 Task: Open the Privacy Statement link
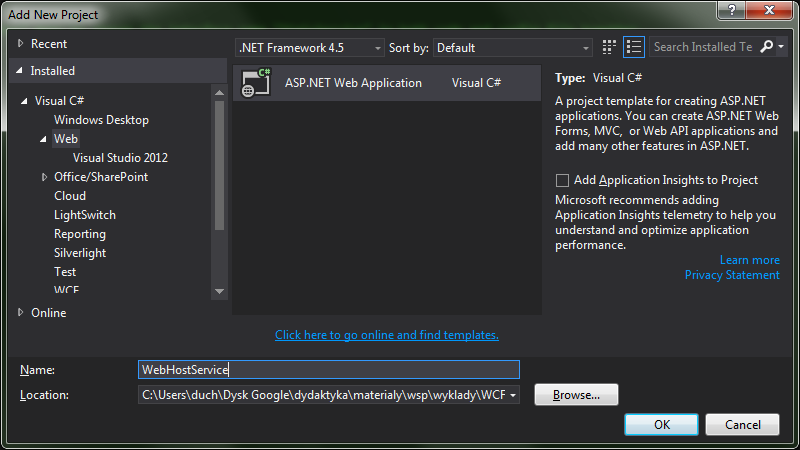pos(732,275)
